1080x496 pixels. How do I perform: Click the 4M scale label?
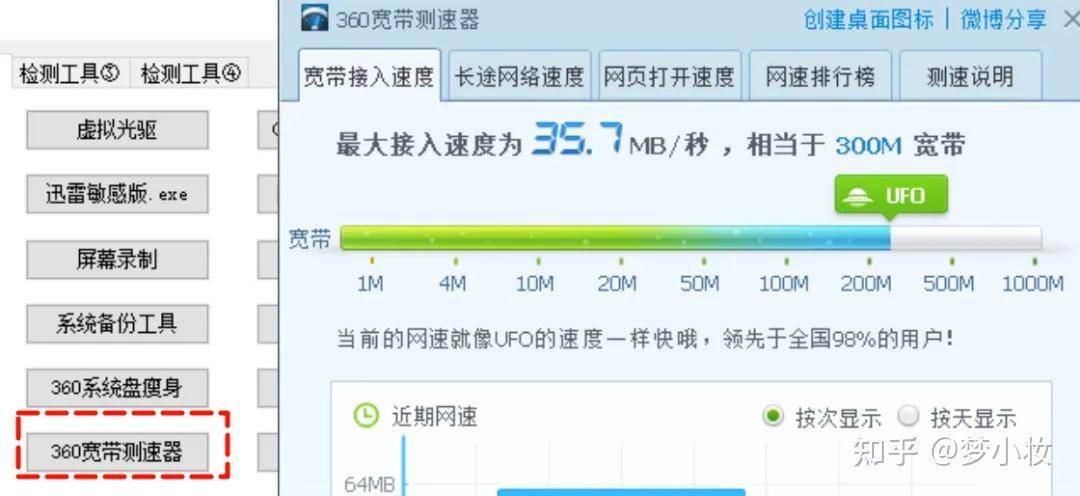click(453, 283)
